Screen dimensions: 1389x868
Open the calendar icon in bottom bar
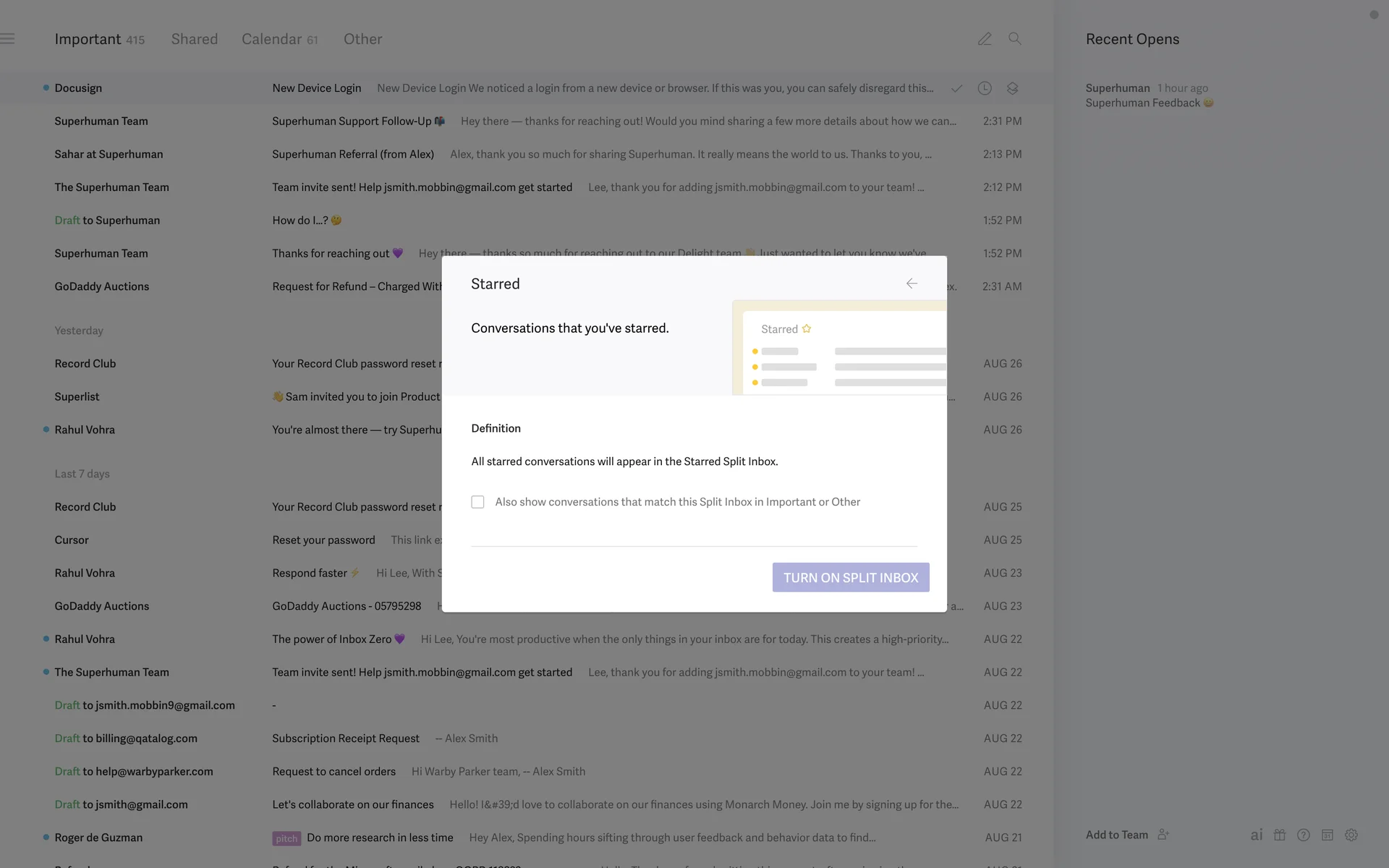[1328, 835]
